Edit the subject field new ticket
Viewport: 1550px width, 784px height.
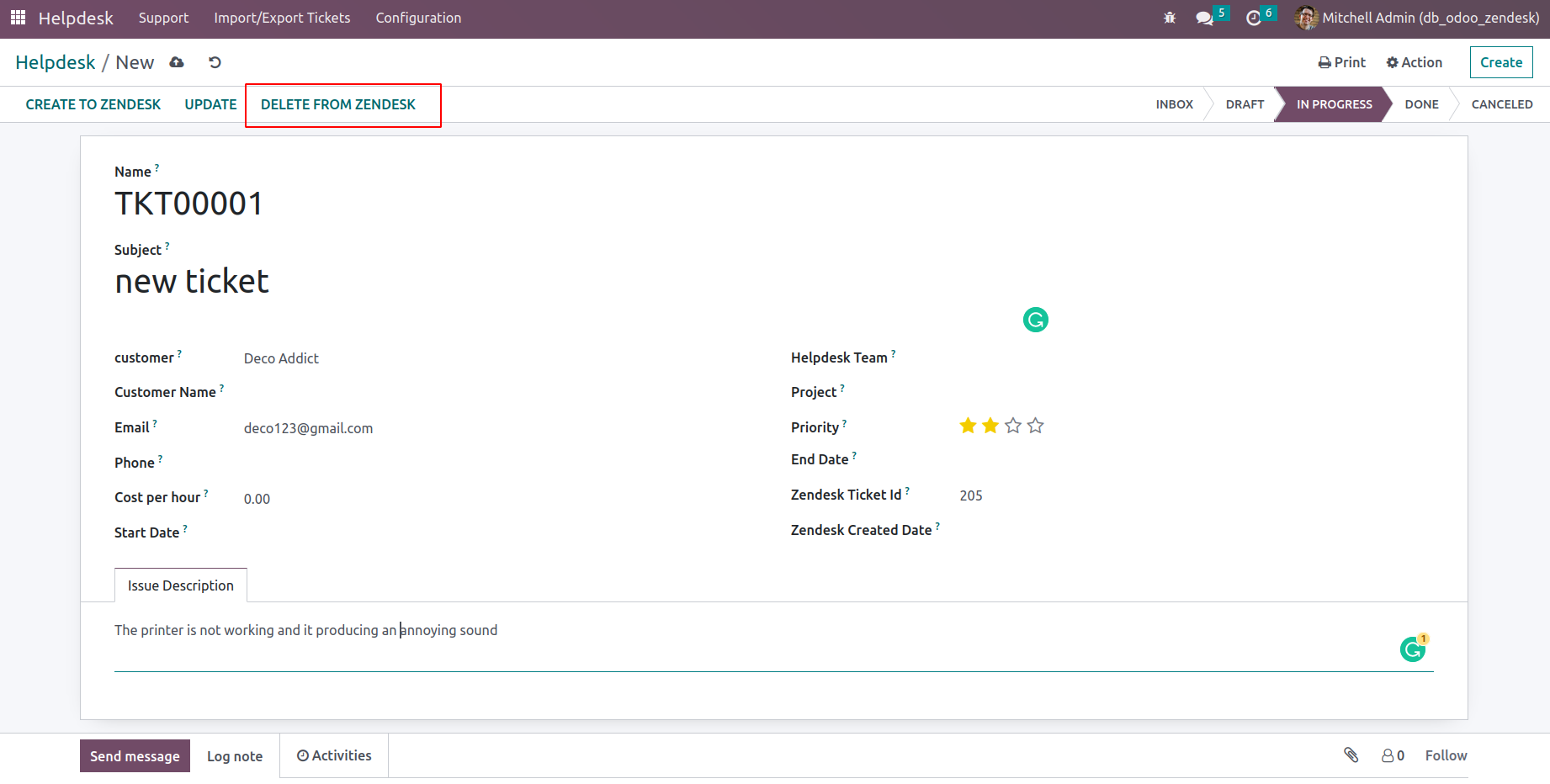192,281
